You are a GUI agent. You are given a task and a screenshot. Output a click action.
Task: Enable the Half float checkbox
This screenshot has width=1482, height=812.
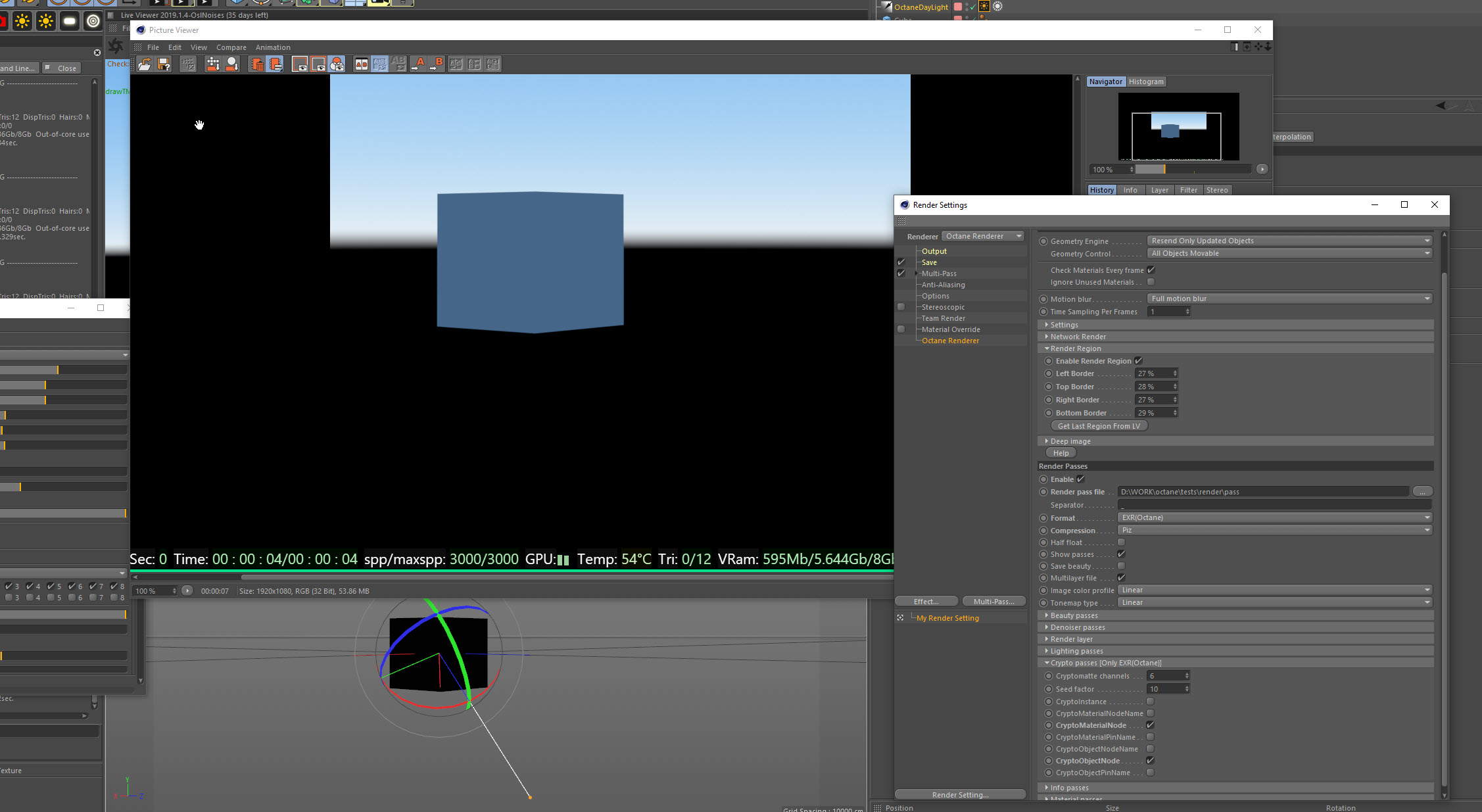pos(1121,542)
